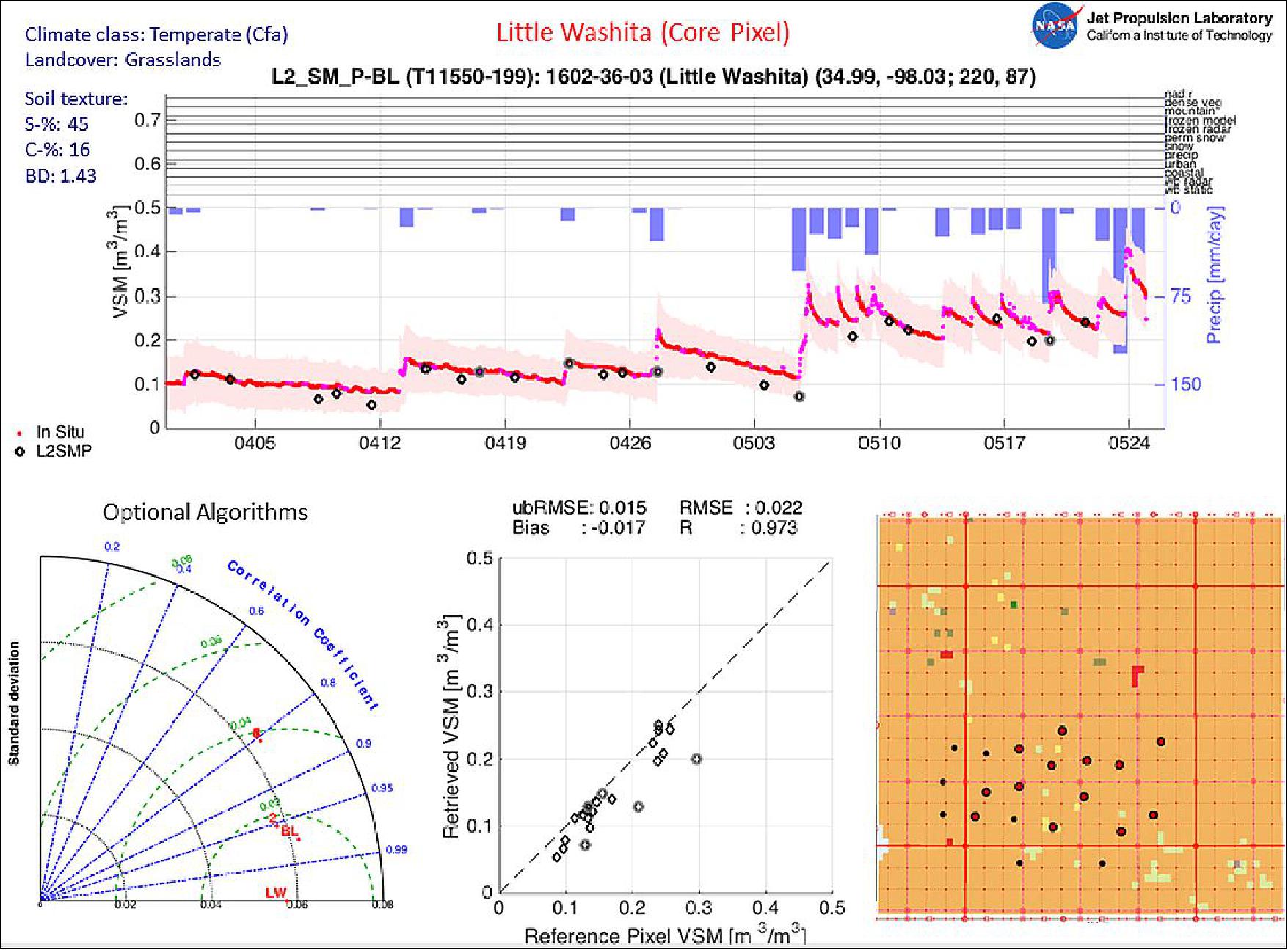
Task: Switch to the Little Washita (Core Pixel) tab
Action: click(x=644, y=32)
